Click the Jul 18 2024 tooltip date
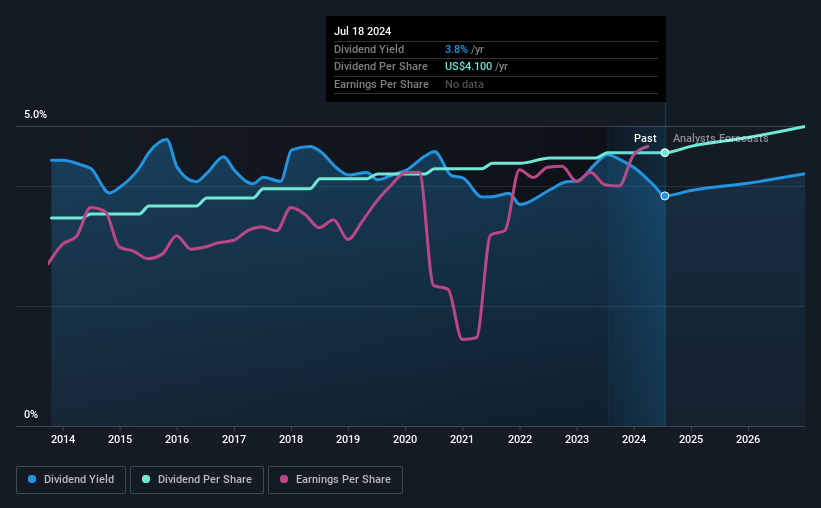Image resolution: width=821 pixels, height=508 pixels. (x=362, y=31)
